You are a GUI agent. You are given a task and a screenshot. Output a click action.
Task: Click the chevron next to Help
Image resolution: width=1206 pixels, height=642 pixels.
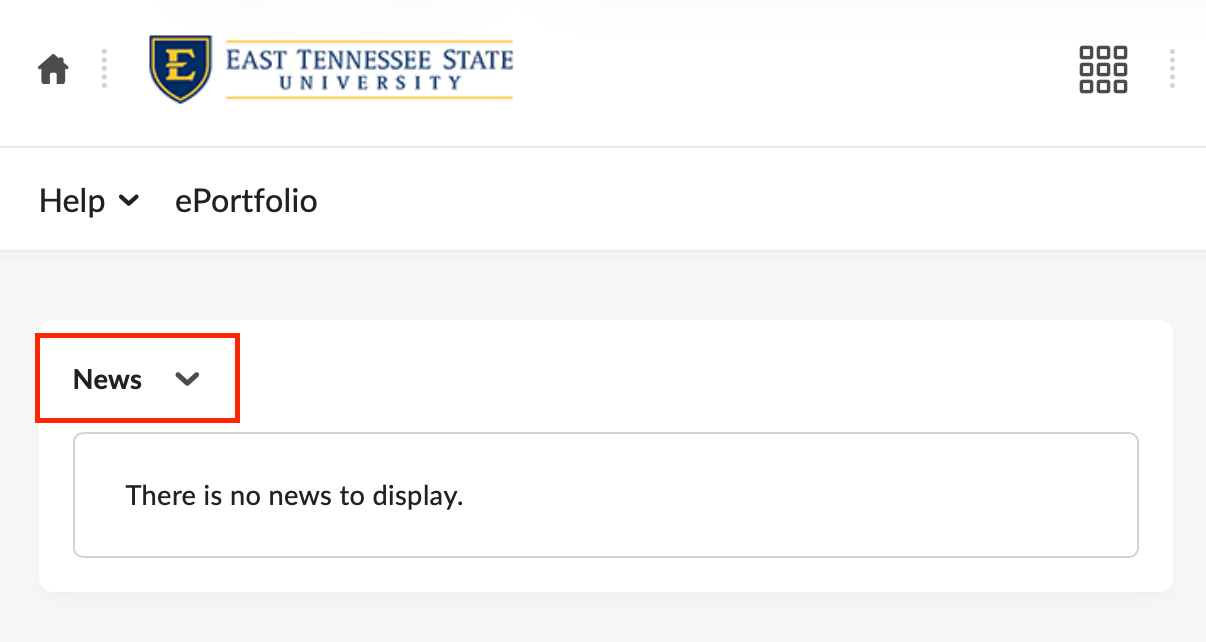[129, 201]
